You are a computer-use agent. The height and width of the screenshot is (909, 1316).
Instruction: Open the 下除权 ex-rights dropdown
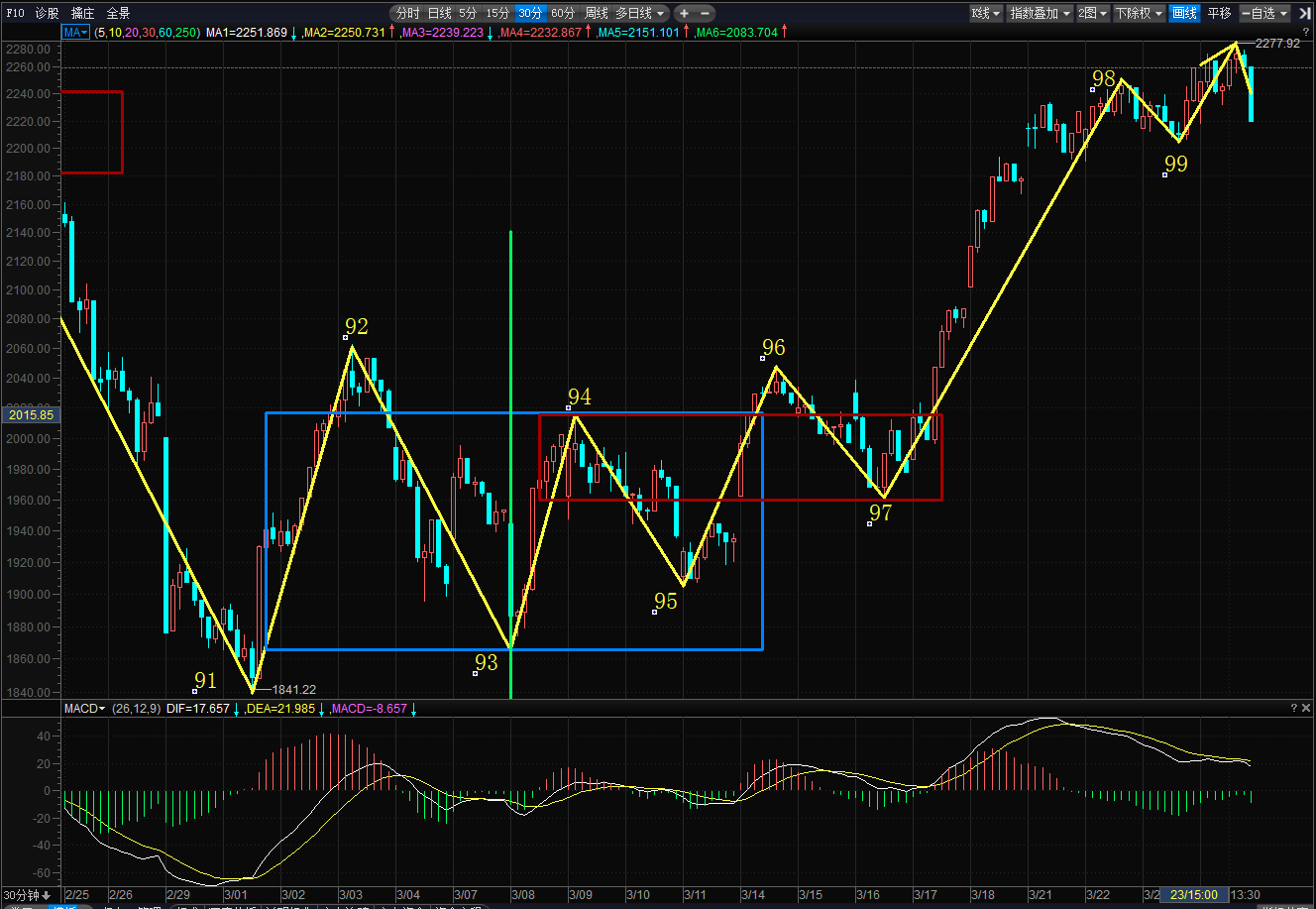coord(1139,13)
